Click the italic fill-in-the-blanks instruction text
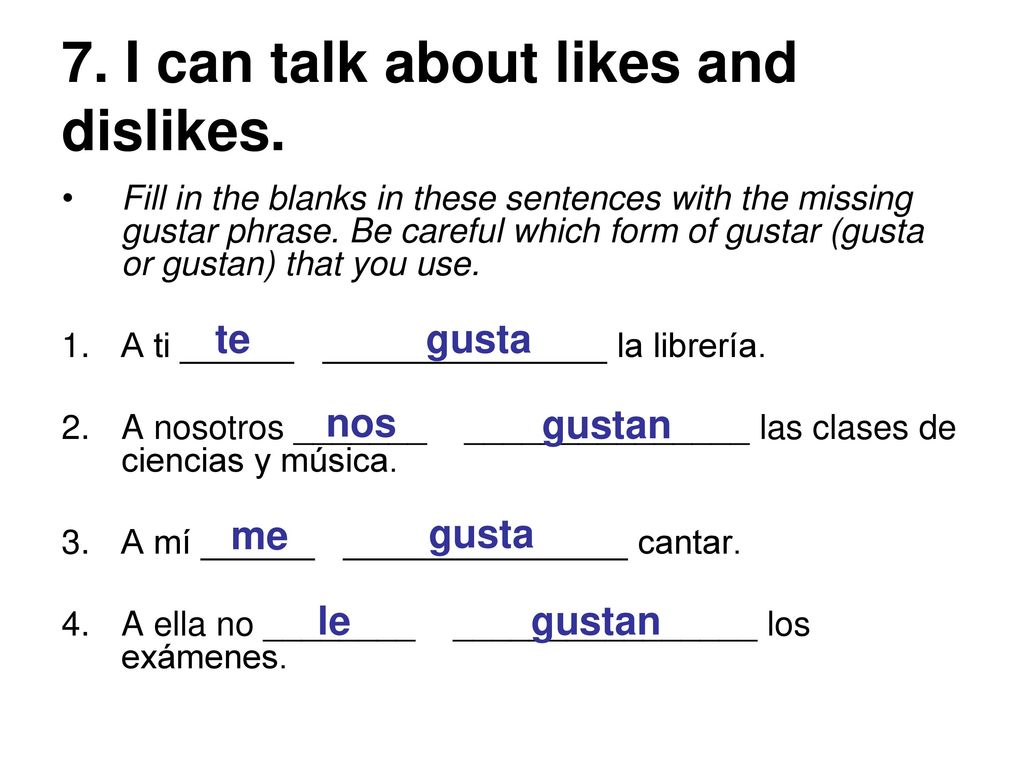The width and height of the screenshot is (1024, 768). coord(524,232)
